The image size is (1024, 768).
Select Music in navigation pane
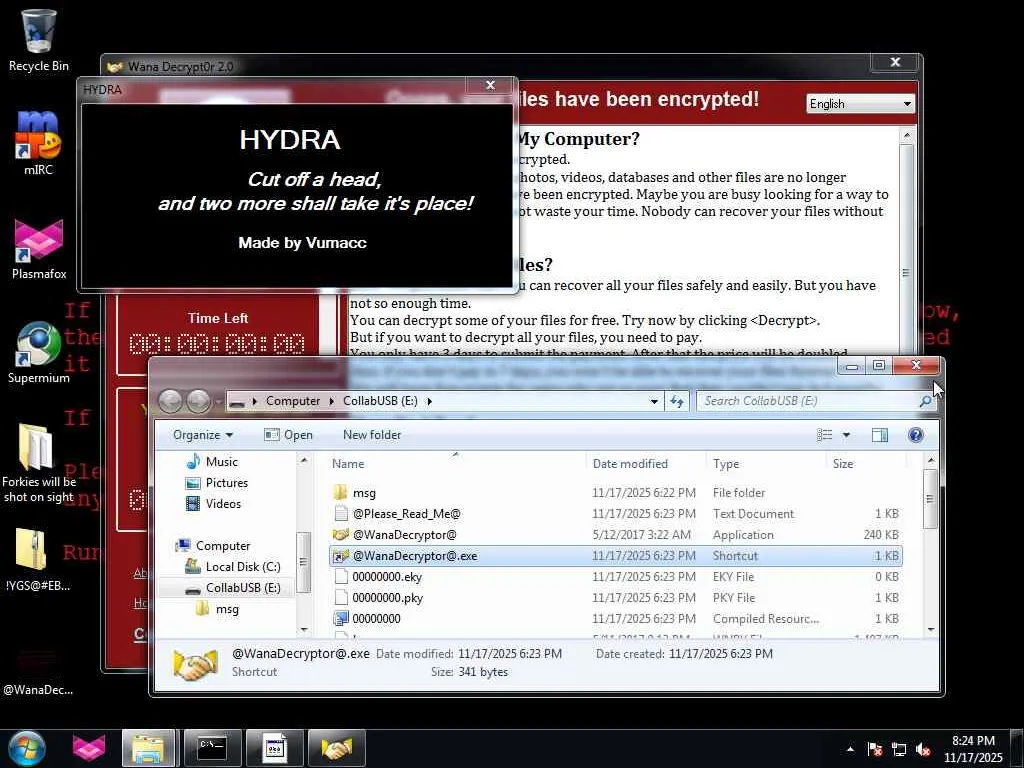tap(212, 462)
